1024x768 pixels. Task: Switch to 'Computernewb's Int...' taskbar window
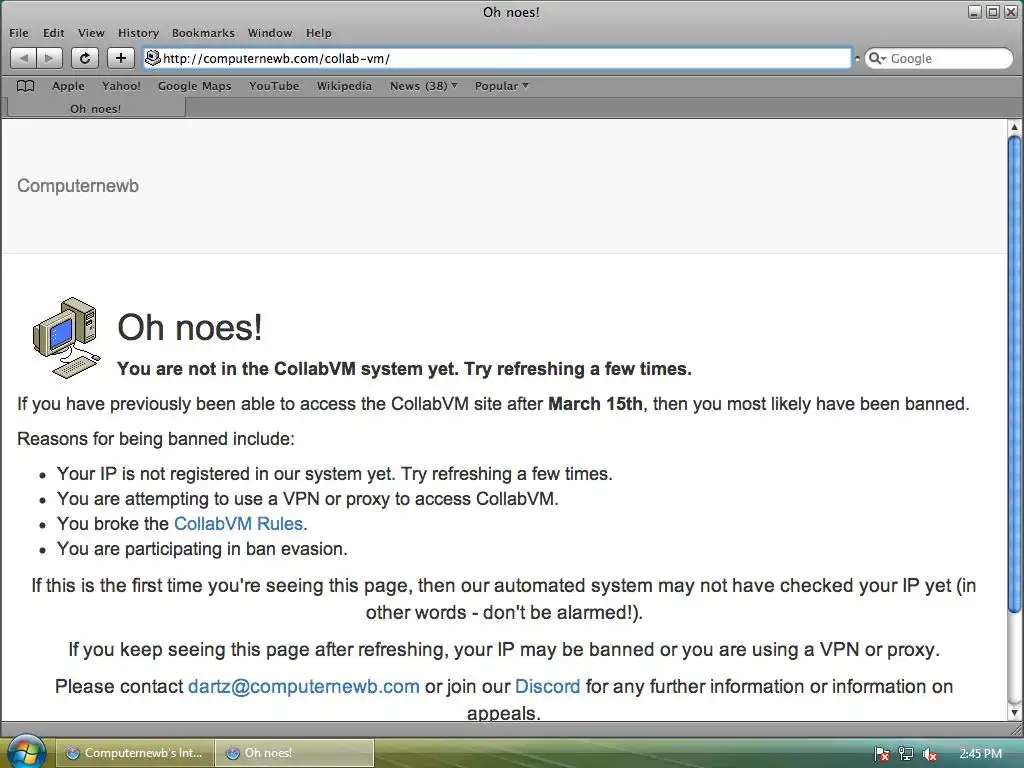135,753
